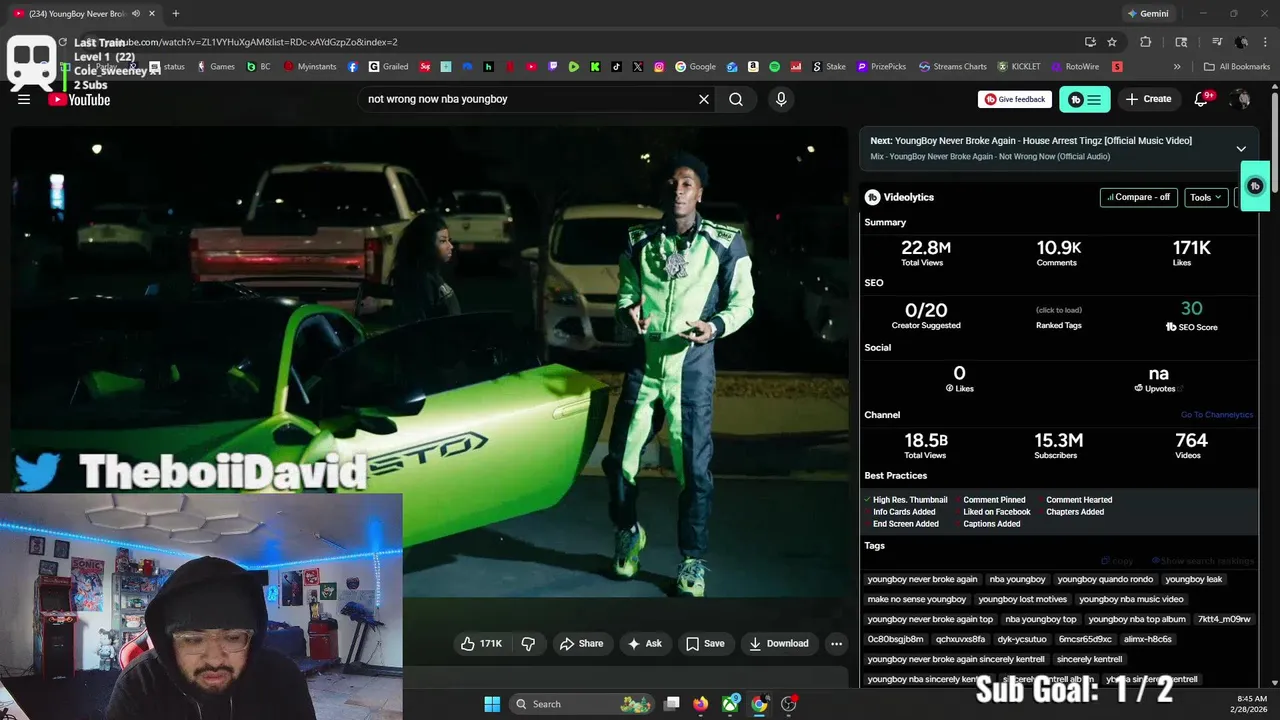Go to the YouTube home logo
This screenshot has height=720, width=1280.
(x=79, y=99)
